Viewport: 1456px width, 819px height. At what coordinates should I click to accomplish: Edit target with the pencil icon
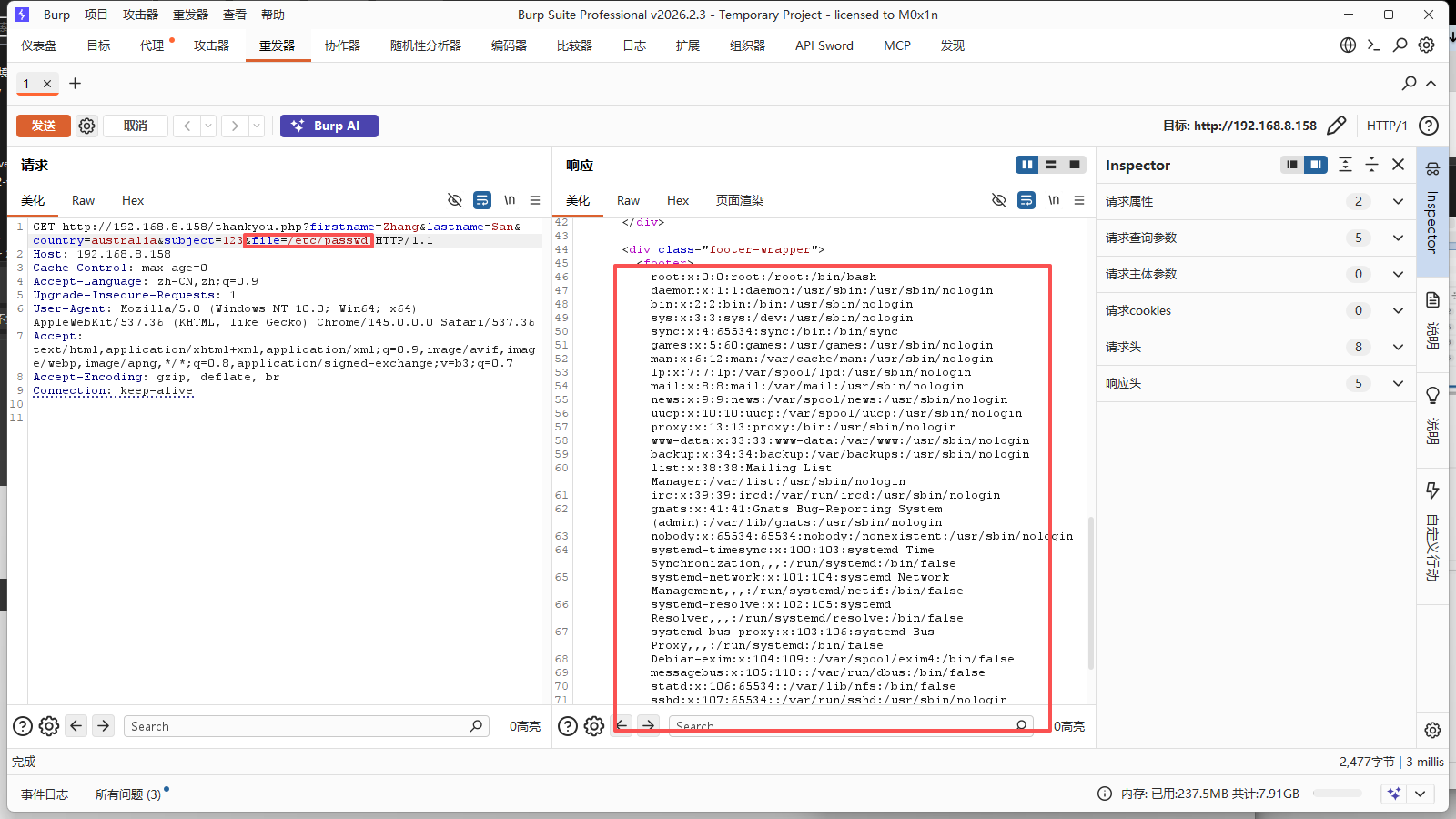(x=1336, y=126)
